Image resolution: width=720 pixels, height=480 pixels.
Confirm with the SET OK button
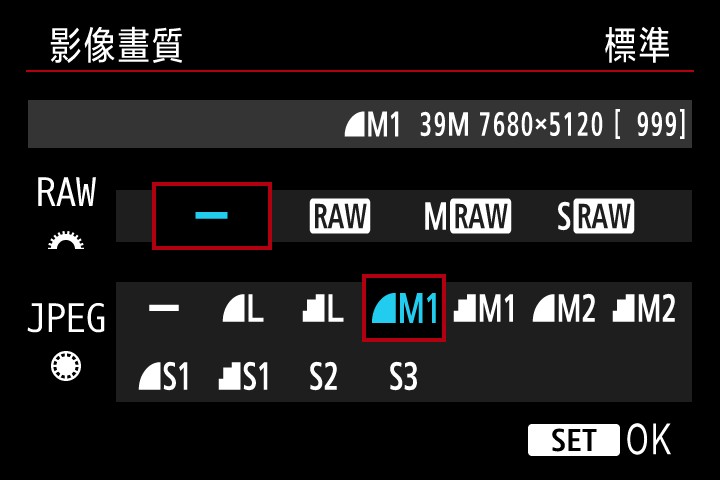[x=600, y=440]
